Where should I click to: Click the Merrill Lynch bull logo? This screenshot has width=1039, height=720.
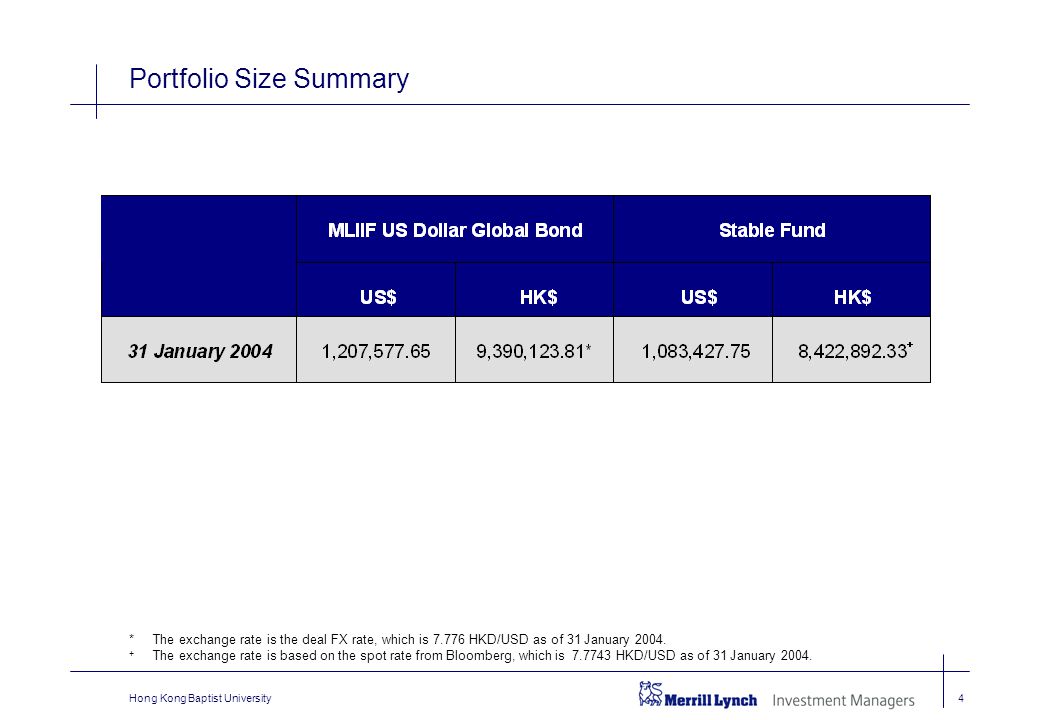coord(650,694)
